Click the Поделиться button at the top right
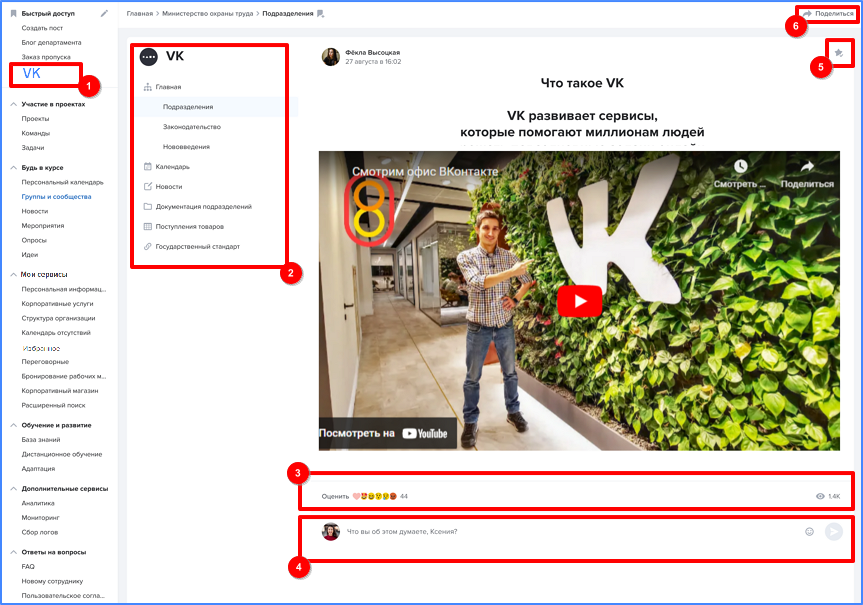Viewport: 863px width, 605px height. (828, 14)
